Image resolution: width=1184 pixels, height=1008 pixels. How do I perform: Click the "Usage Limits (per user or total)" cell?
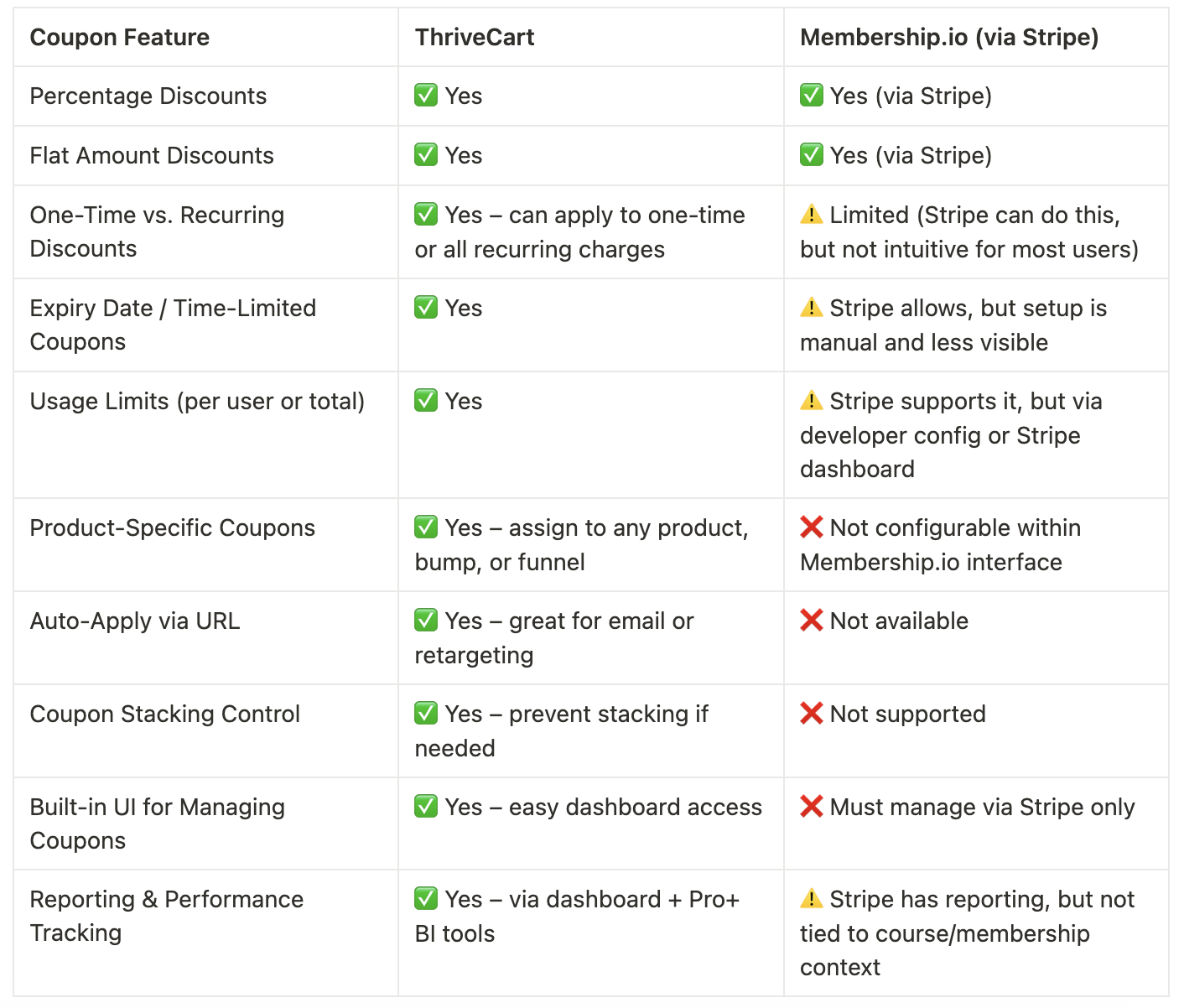point(197,402)
